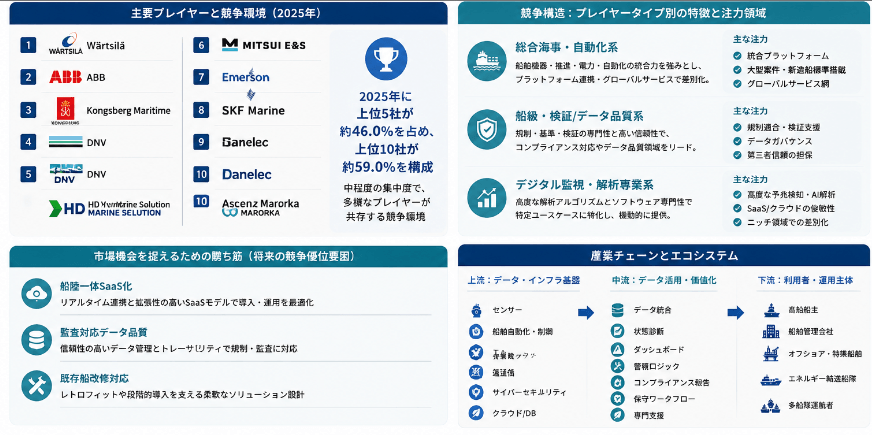The image size is (872, 435).
Task: Click the 総合海事・自動化系 heading
Action: pos(567,47)
